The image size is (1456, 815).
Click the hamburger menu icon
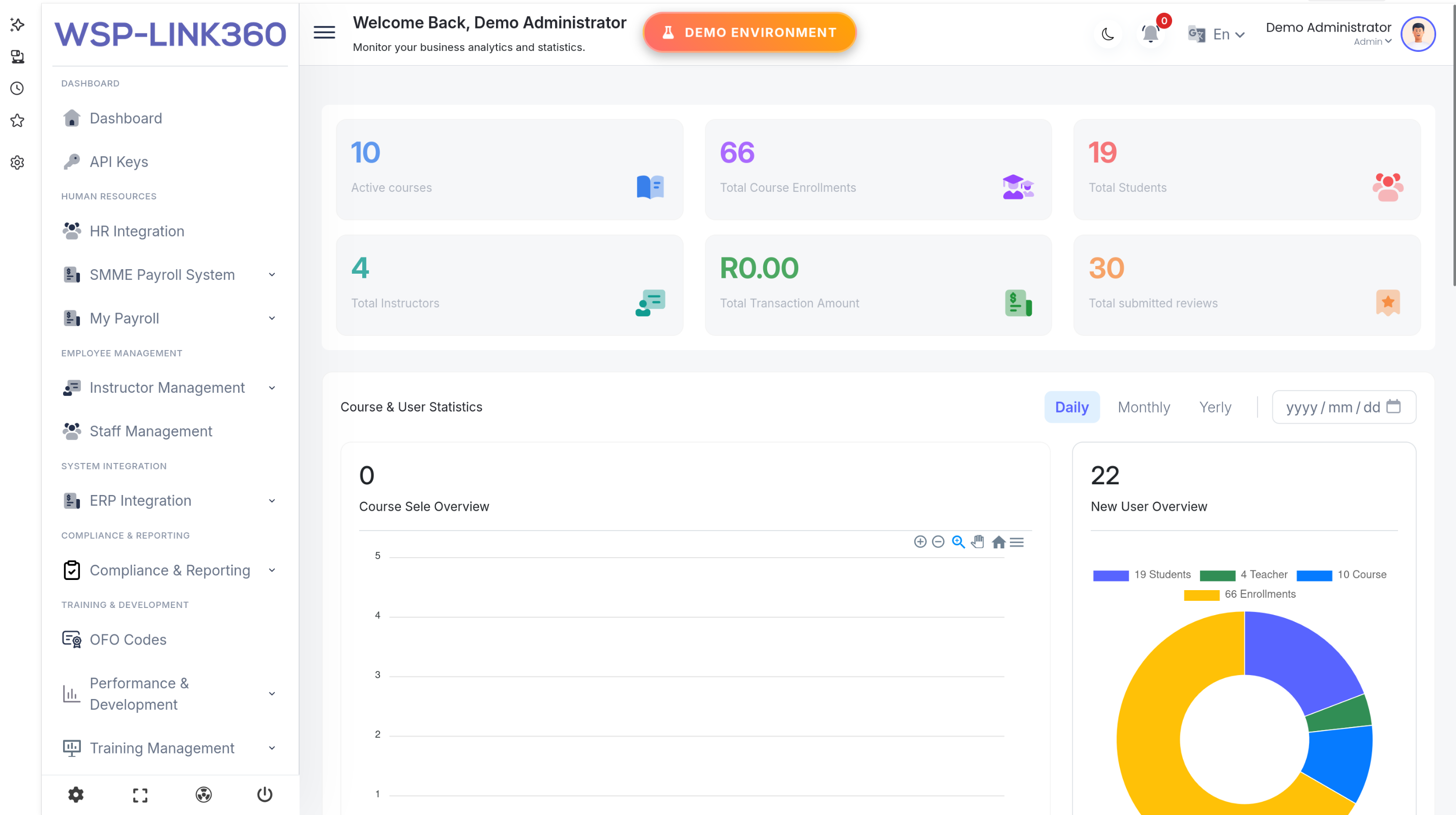(x=325, y=33)
